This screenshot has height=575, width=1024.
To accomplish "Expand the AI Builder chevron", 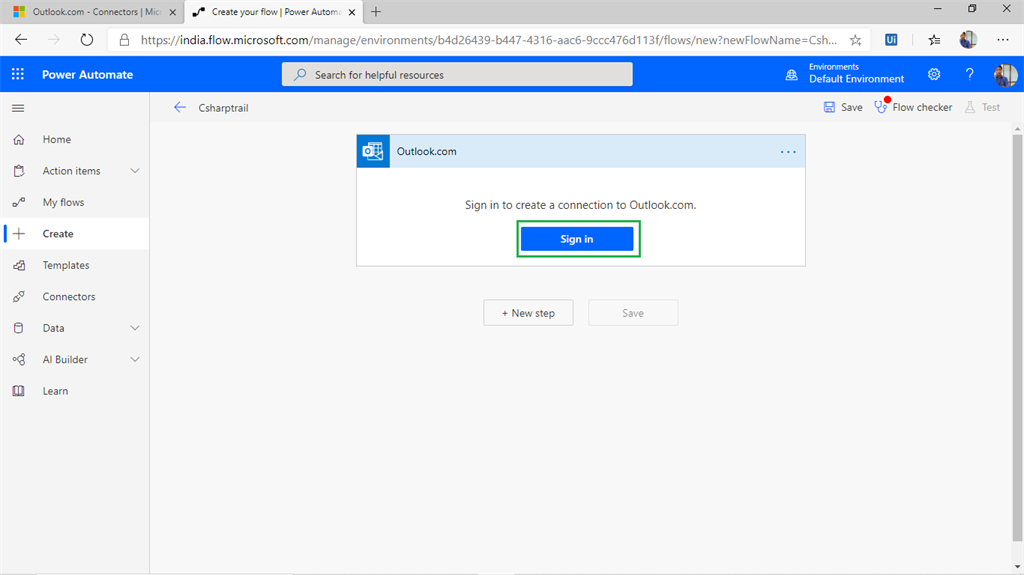I will click(x=135, y=359).
